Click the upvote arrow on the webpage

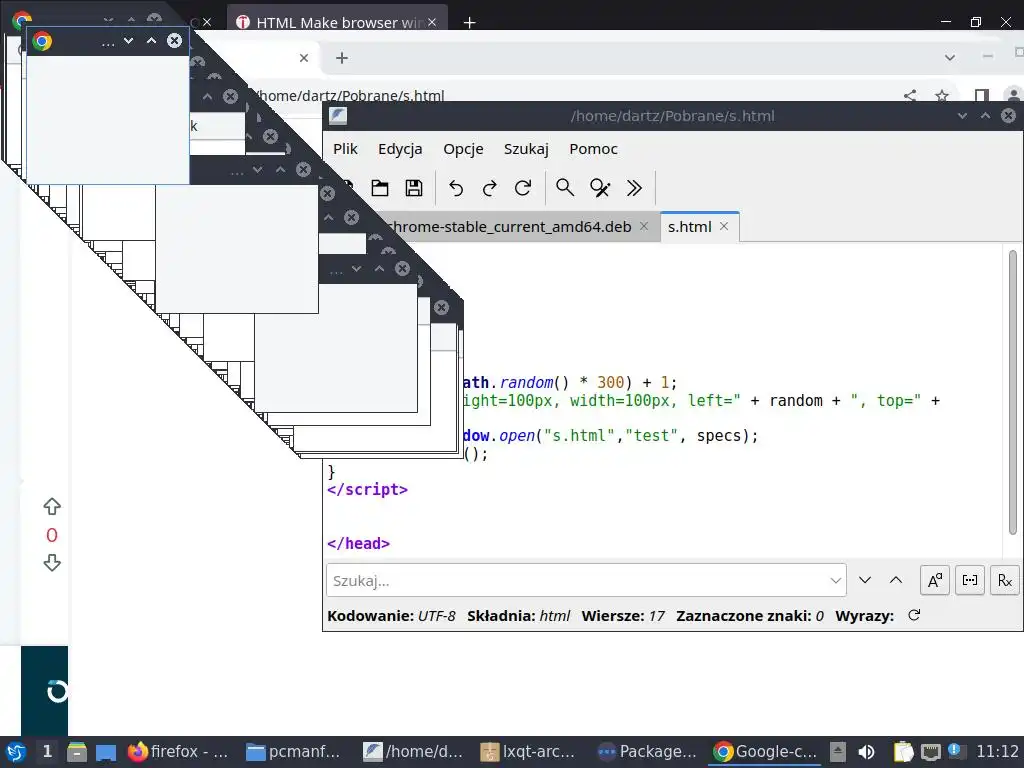pyautogui.click(x=52, y=507)
